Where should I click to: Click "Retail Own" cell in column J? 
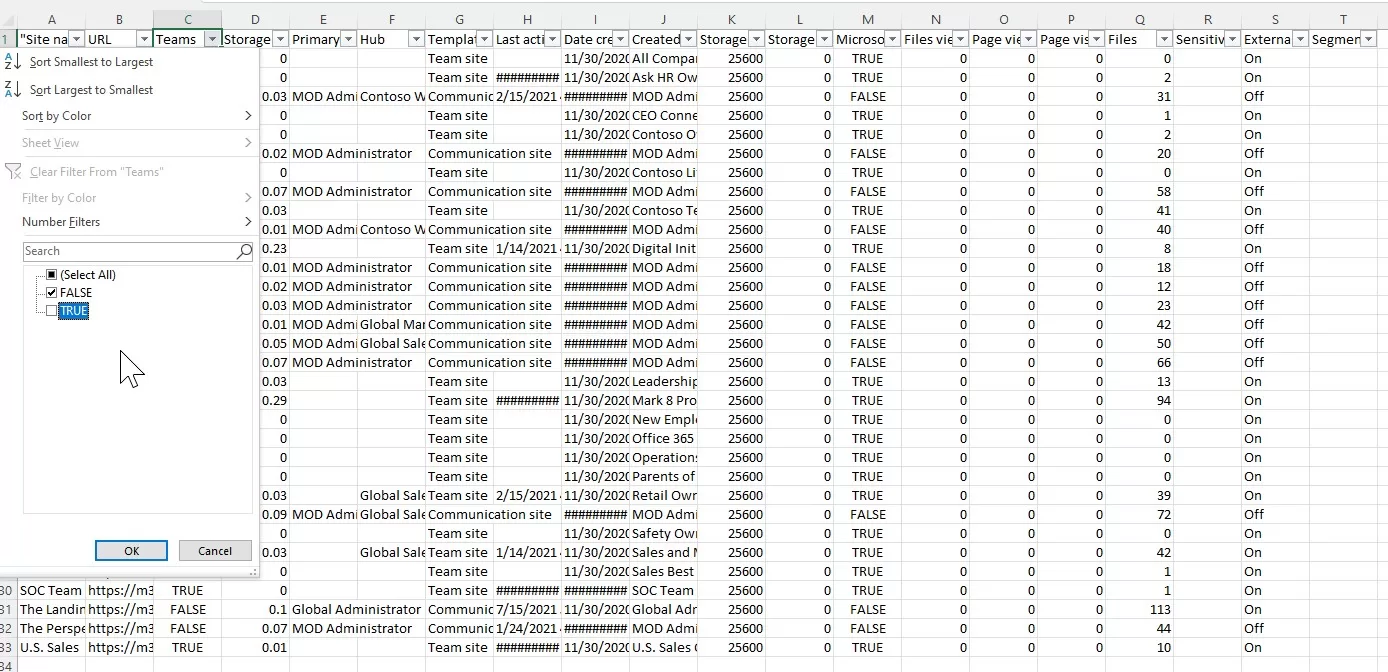pyautogui.click(x=663, y=495)
